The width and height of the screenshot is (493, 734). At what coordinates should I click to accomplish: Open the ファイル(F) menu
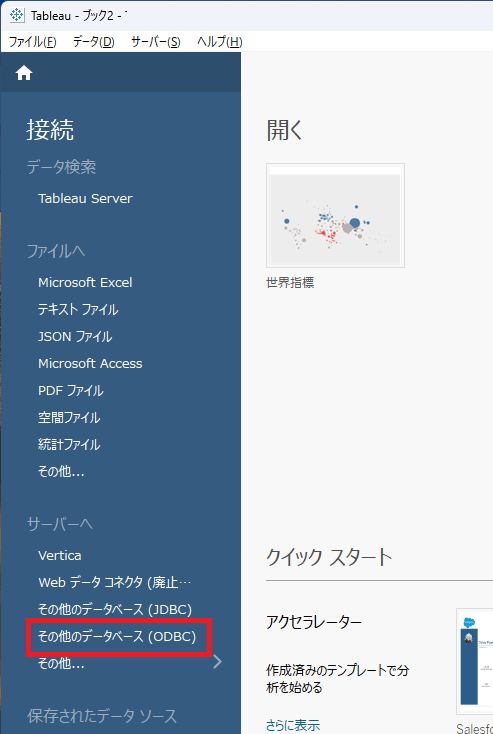point(33,42)
